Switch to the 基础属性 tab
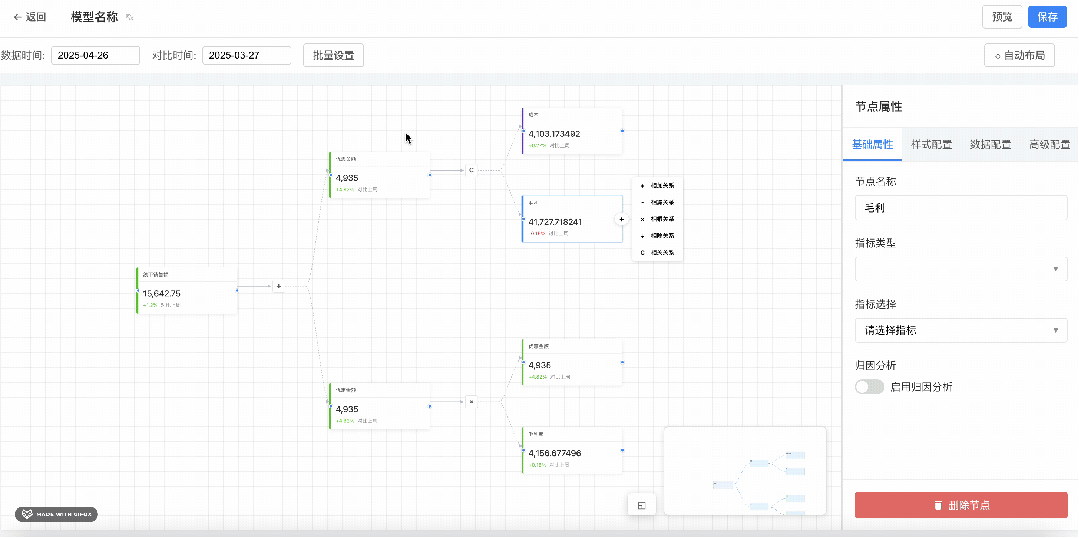The height and width of the screenshot is (538, 1079). coord(873,144)
